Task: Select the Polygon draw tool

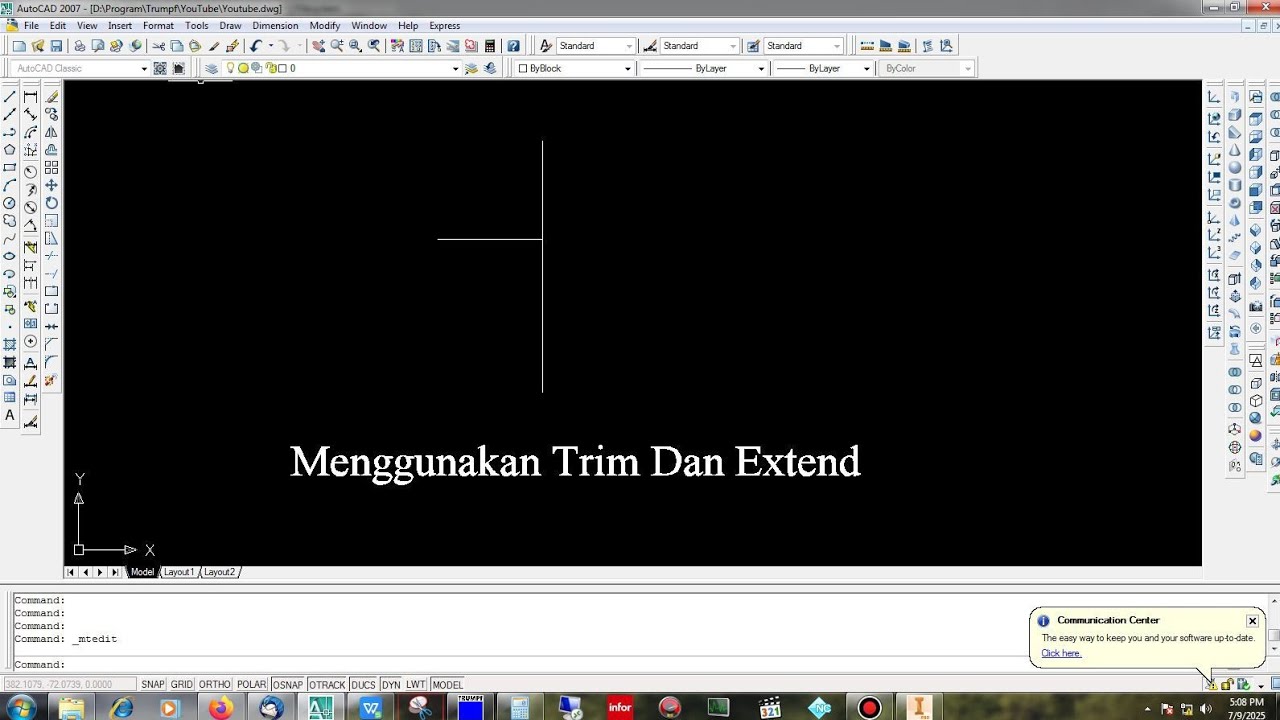Action: pyautogui.click(x=10, y=150)
